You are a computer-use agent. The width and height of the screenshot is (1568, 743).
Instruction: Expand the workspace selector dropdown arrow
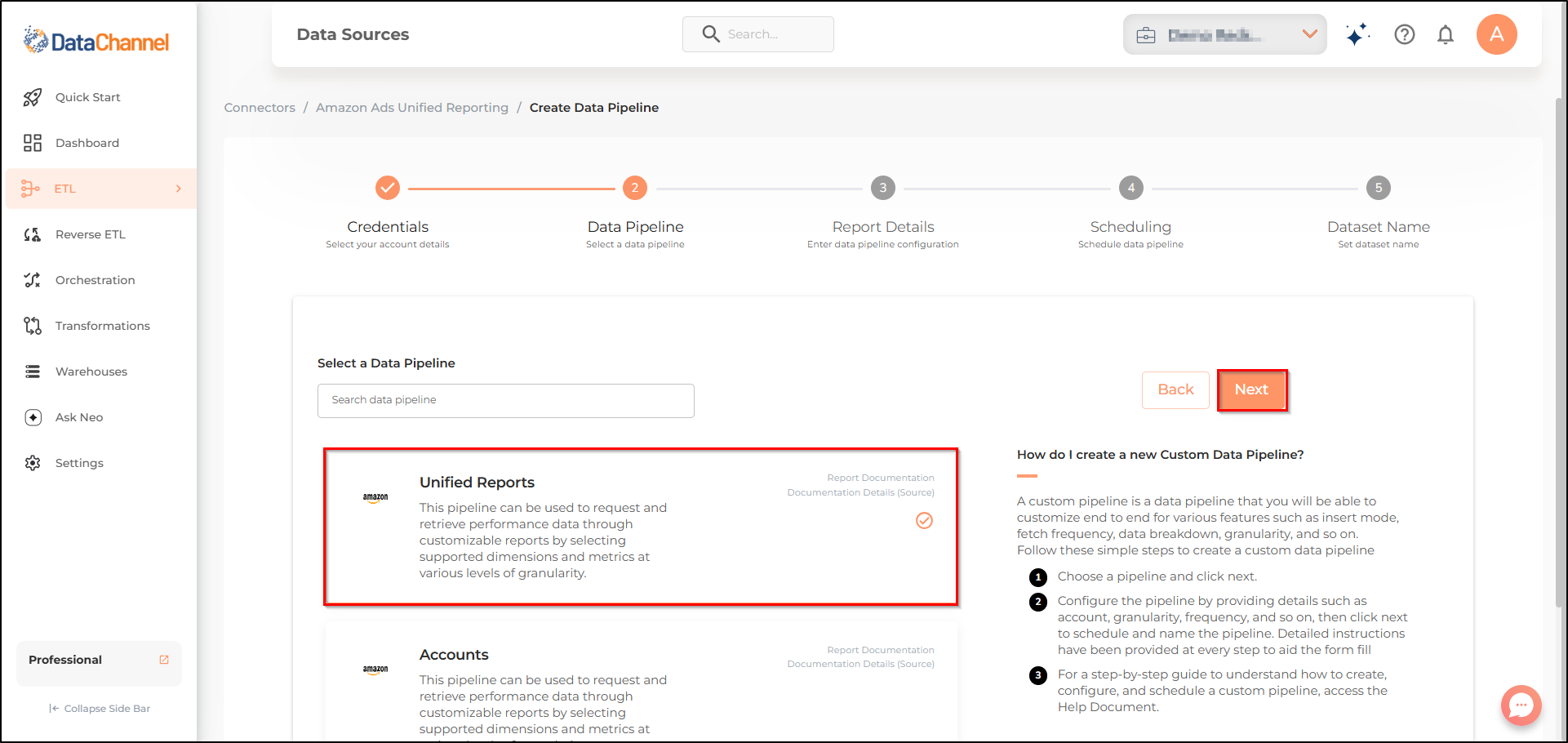pos(1309,34)
